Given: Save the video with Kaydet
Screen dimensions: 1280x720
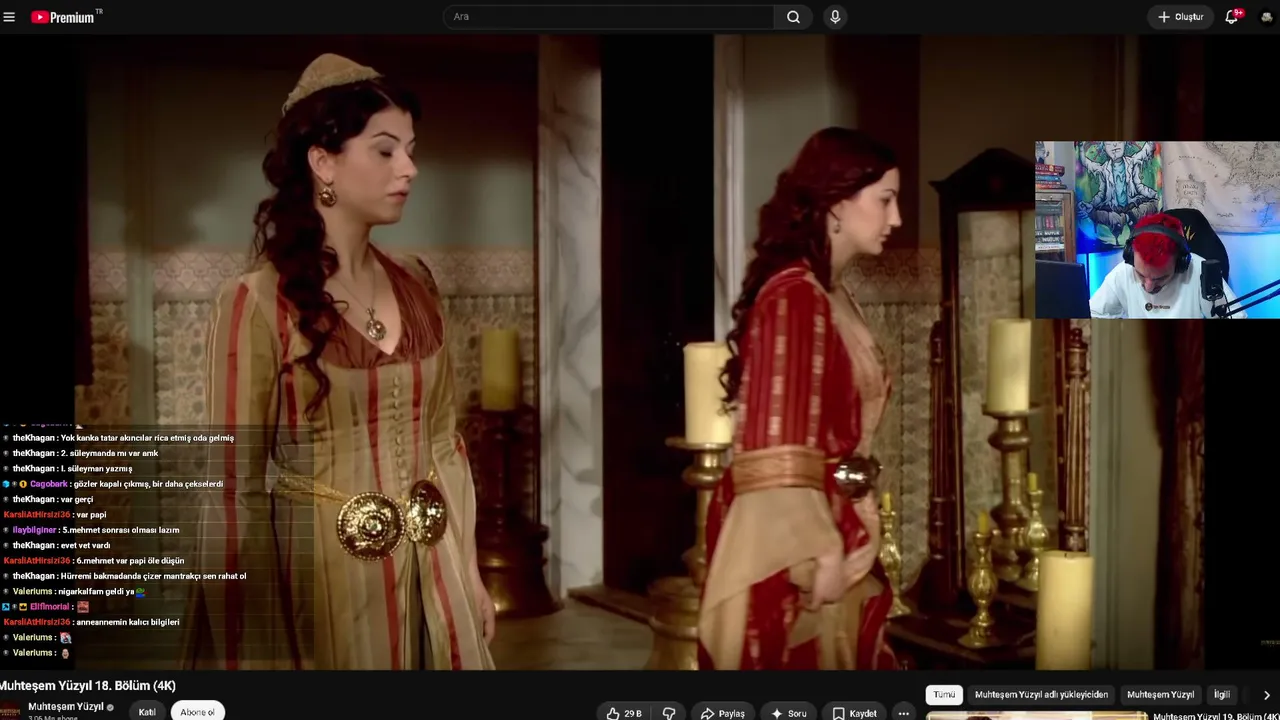Looking at the screenshot, I should pyautogui.click(x=854, y=713).
